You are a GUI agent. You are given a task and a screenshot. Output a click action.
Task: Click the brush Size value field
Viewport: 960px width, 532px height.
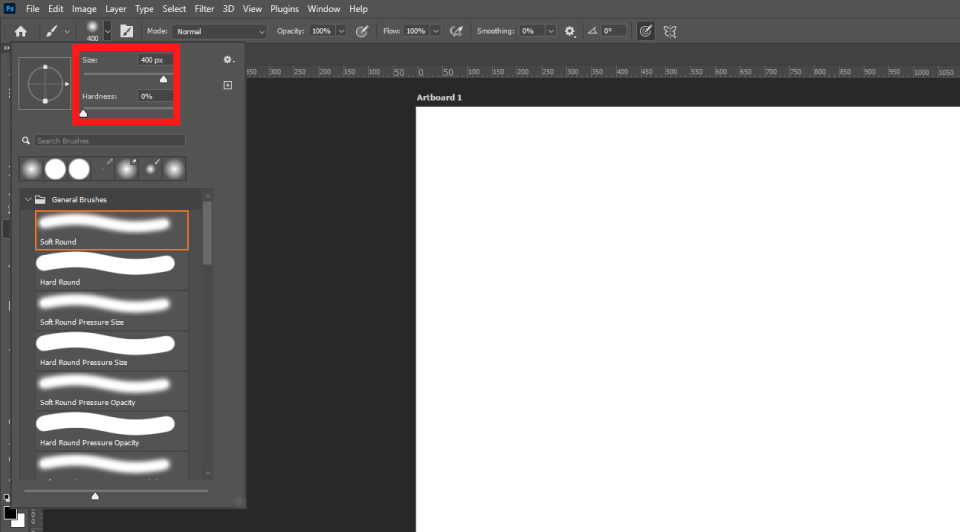click(x=155, y=60)
